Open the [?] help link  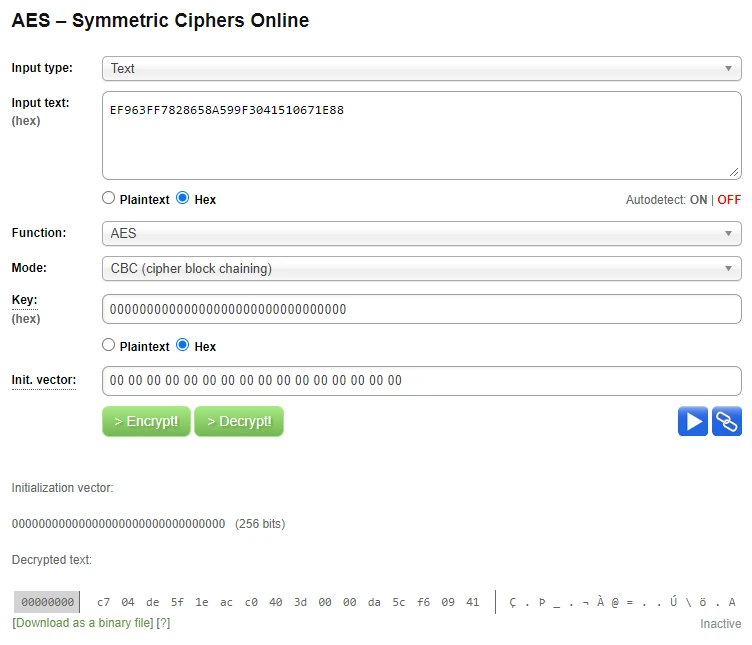(x=163, y=623)
